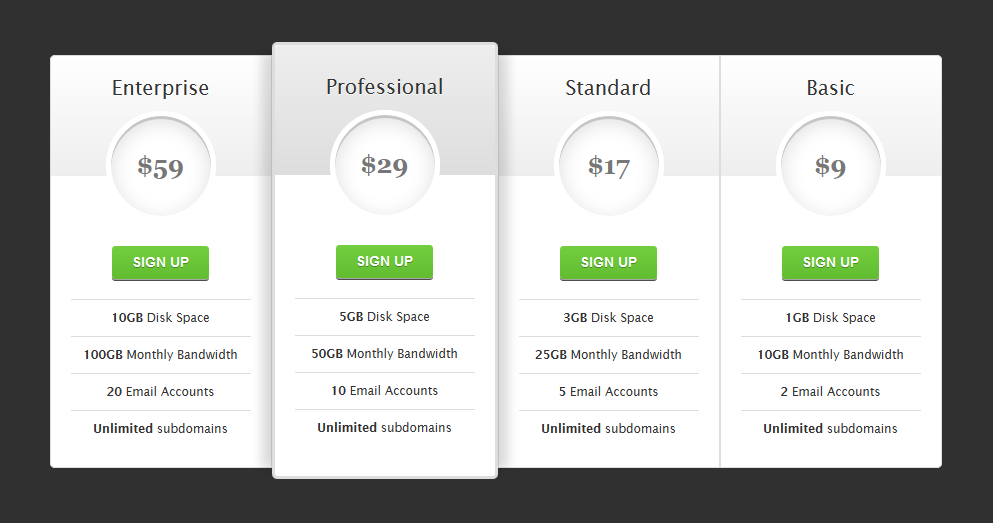This screenshot has height=523, width=993.
Task: Click the Professional plan heading
Action: [384, 87]
